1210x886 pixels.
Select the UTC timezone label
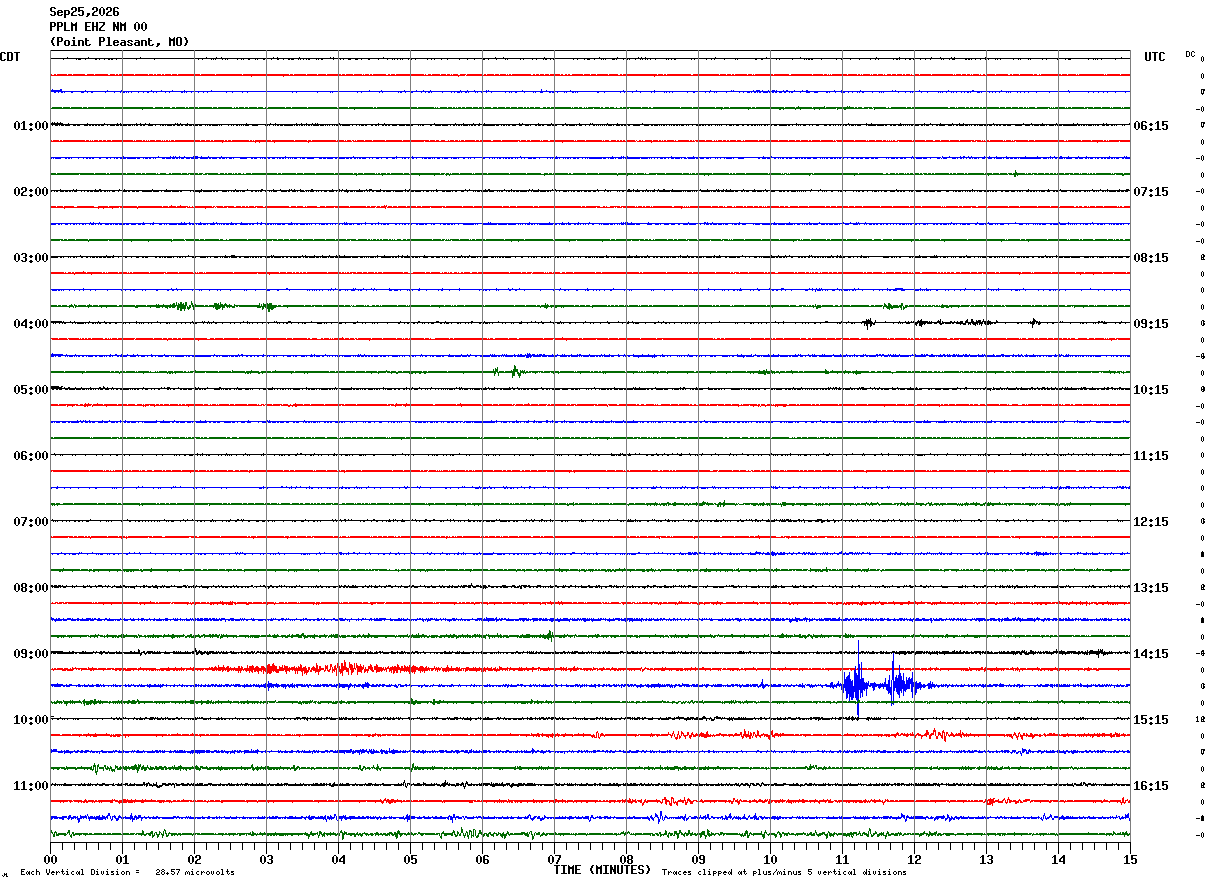click(1155, 57)
